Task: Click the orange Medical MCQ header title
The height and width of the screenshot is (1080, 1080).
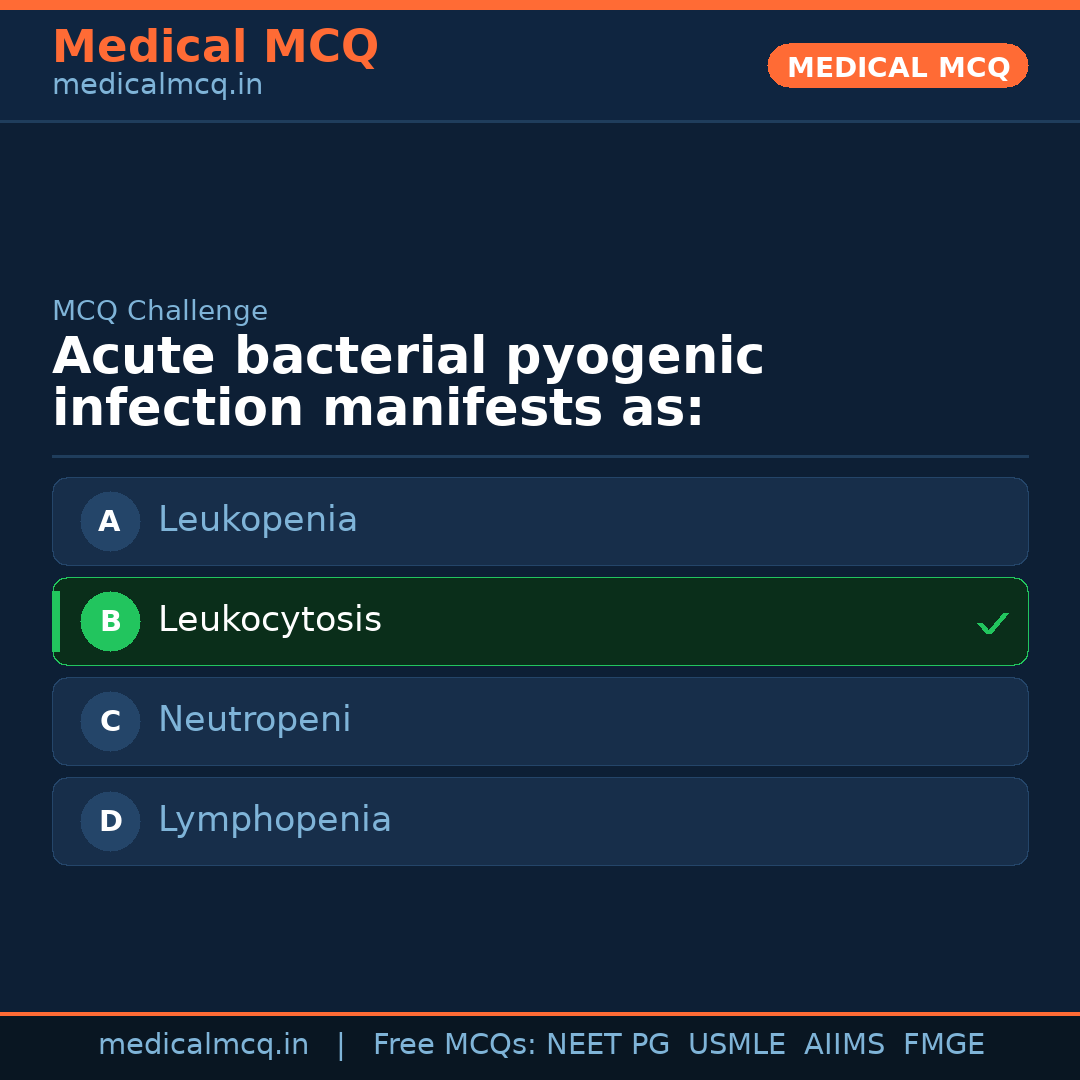Action: [x=215, y=47]
